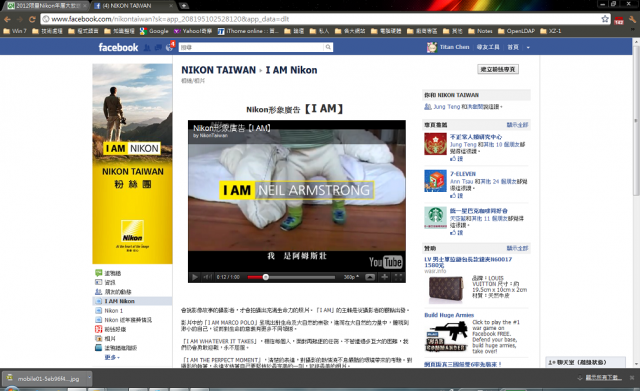Expand the YouTube player size icon
The width and height of the screenshot is (640, 391).
[x=370, y=277]
